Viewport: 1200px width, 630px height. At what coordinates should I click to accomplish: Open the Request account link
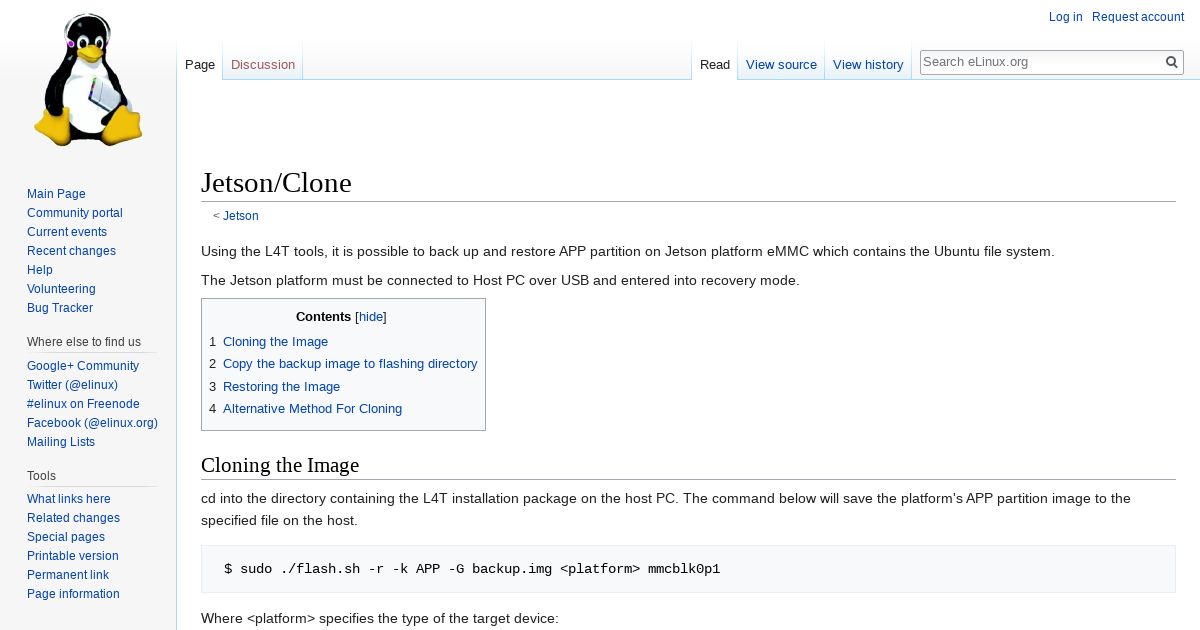coord(1138,17)
